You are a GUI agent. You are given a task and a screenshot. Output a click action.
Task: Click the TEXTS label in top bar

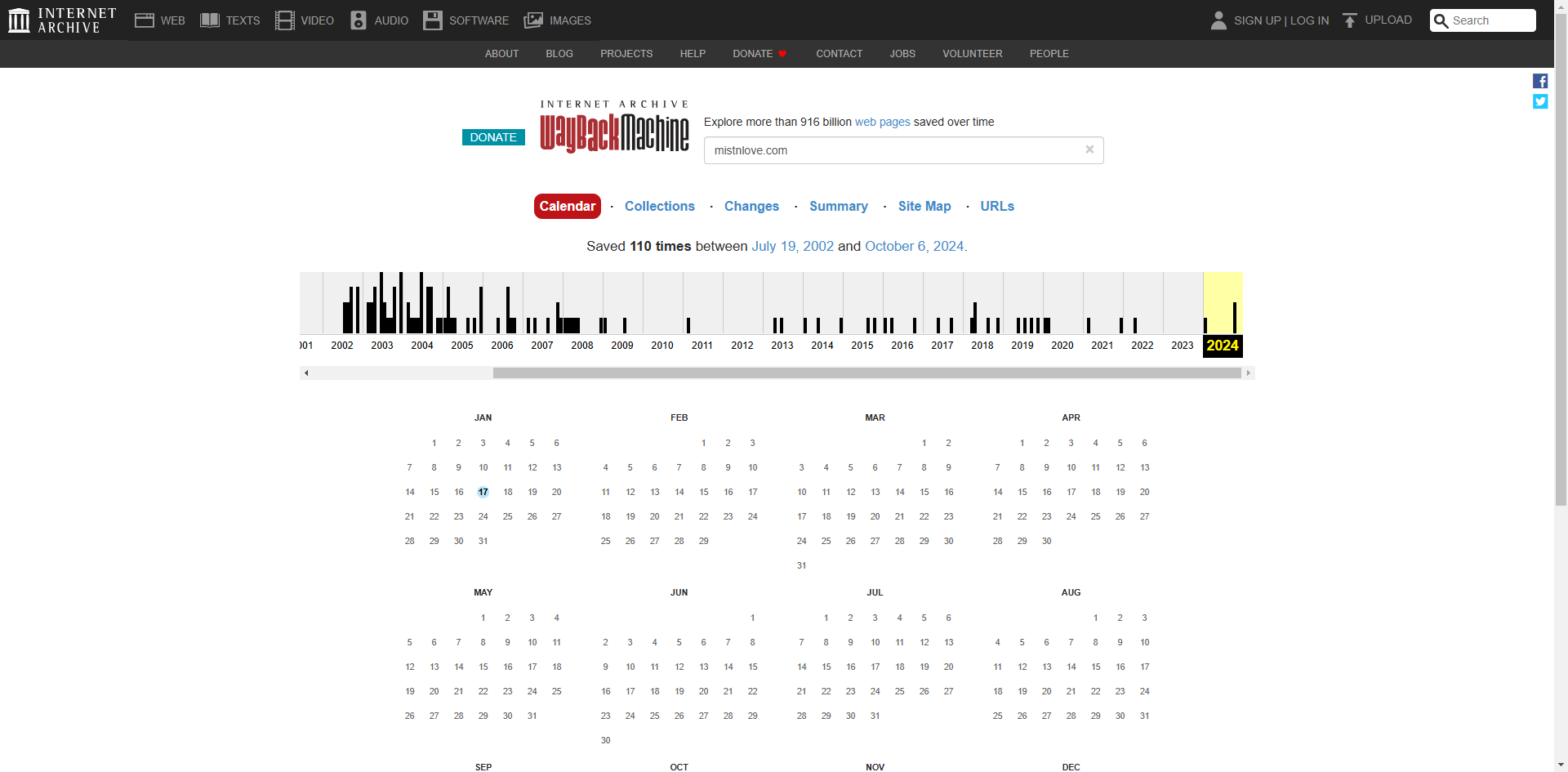243,20
